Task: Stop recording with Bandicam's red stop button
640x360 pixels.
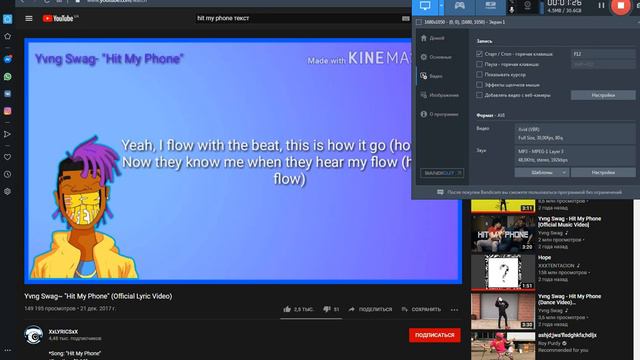Action: click(620, 6)
